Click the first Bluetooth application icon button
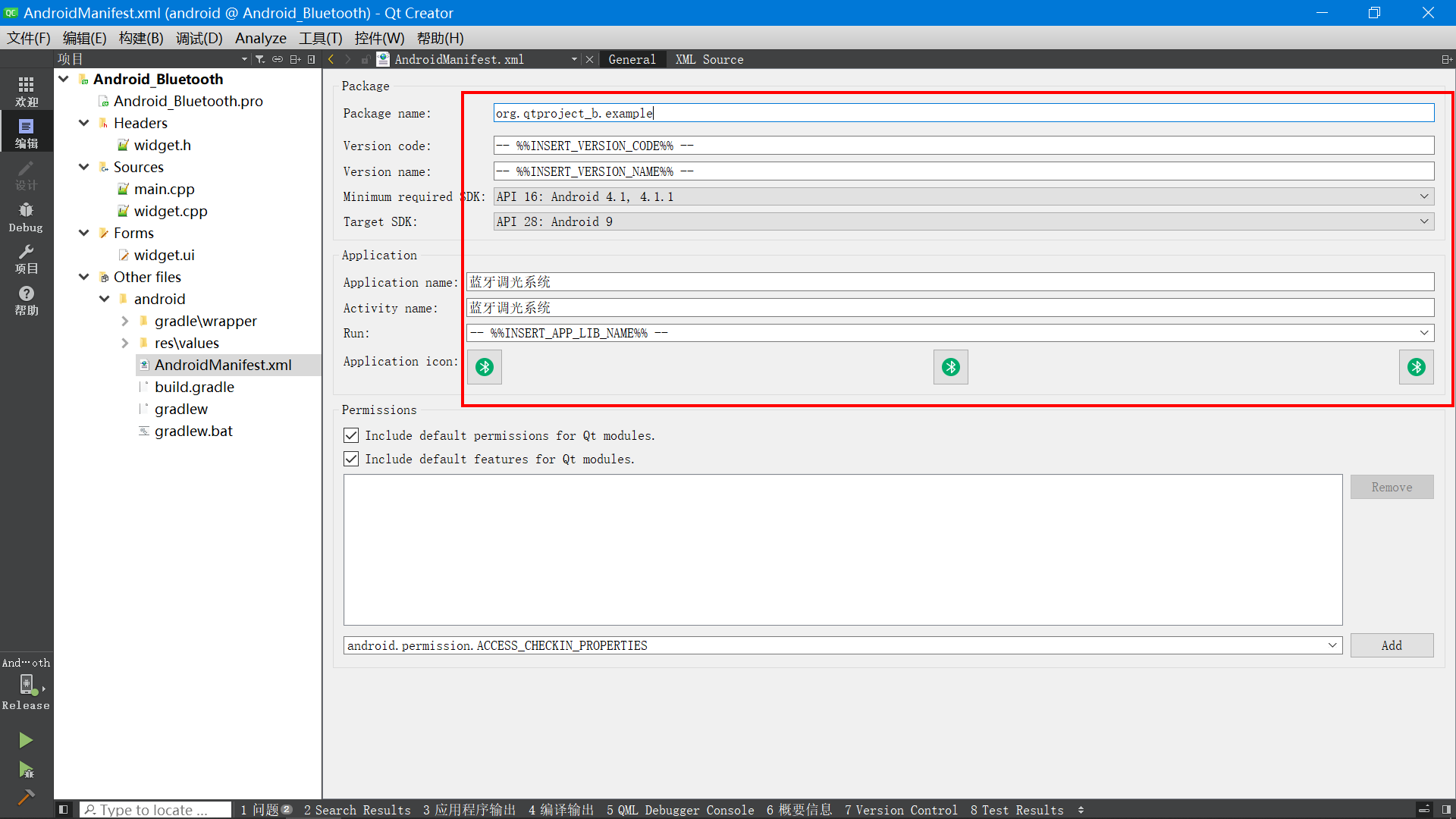Viewport: 1456px width, 819px height. point(485,368)
